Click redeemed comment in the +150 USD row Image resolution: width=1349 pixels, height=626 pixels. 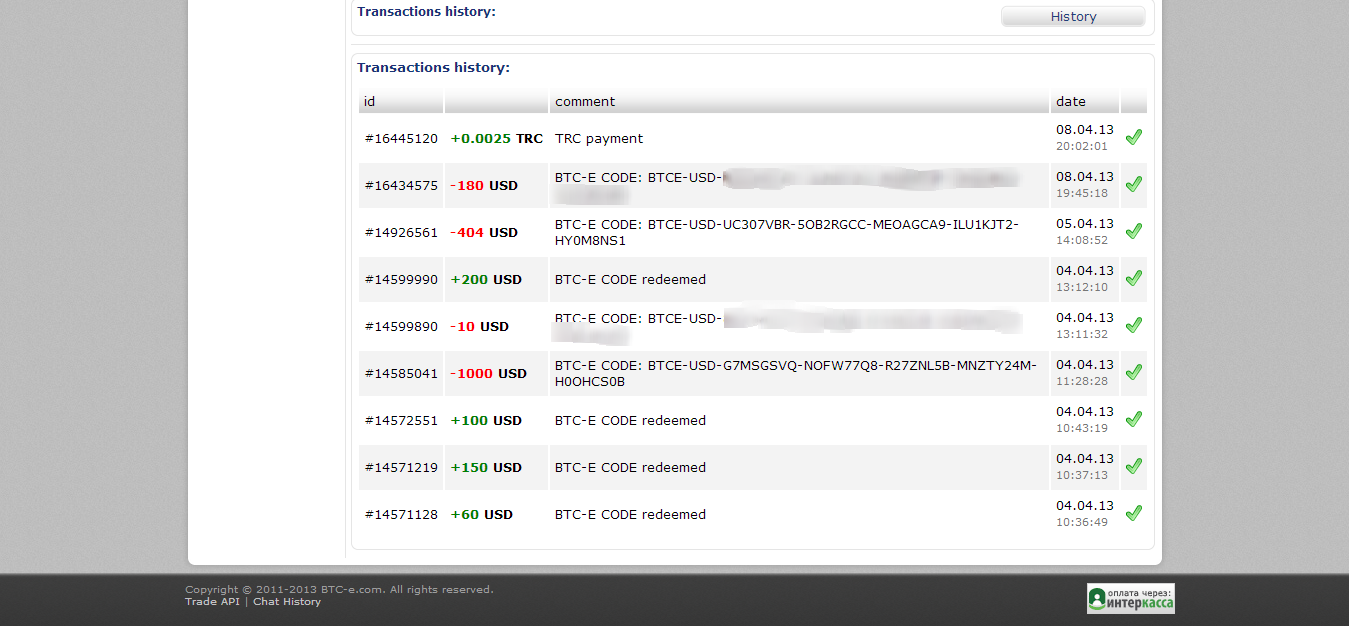coord(630,468)
